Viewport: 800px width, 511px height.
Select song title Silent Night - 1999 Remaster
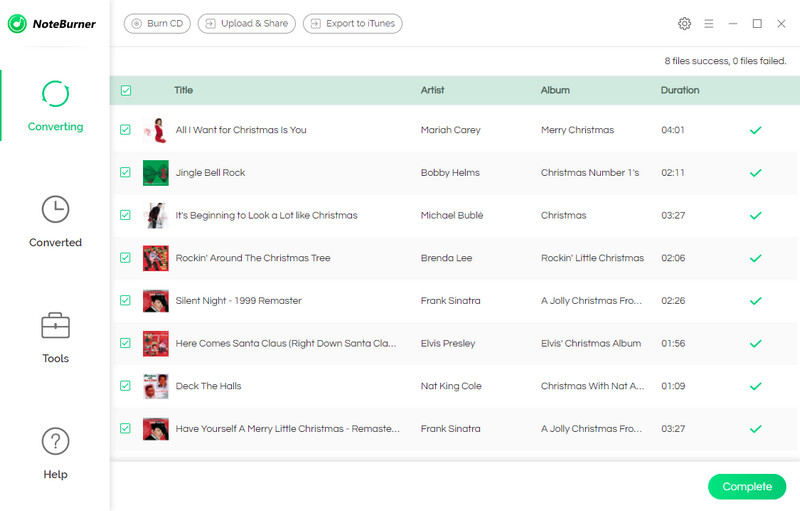(x=238, y=300)
